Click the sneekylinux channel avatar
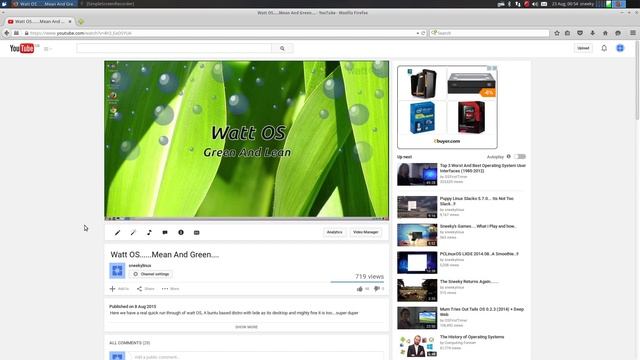This screenshot has height=360, width=640. (117, 271)
